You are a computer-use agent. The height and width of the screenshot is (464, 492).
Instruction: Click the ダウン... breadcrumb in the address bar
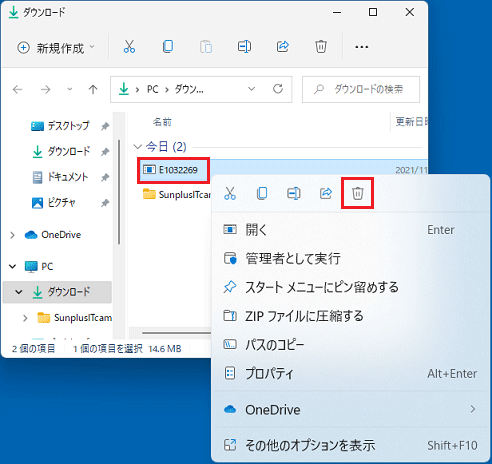pos(189,89)
